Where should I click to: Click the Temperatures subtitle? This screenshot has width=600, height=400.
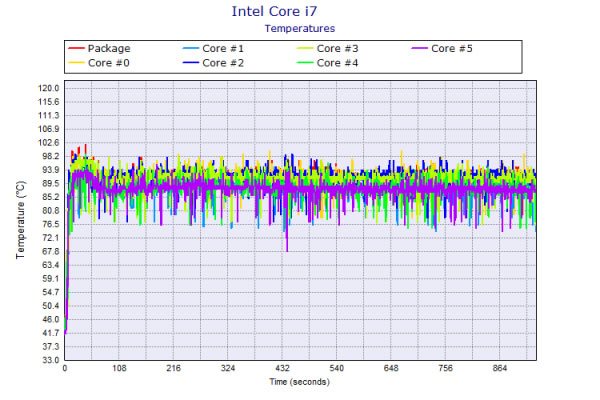click(x=300, y=29)
